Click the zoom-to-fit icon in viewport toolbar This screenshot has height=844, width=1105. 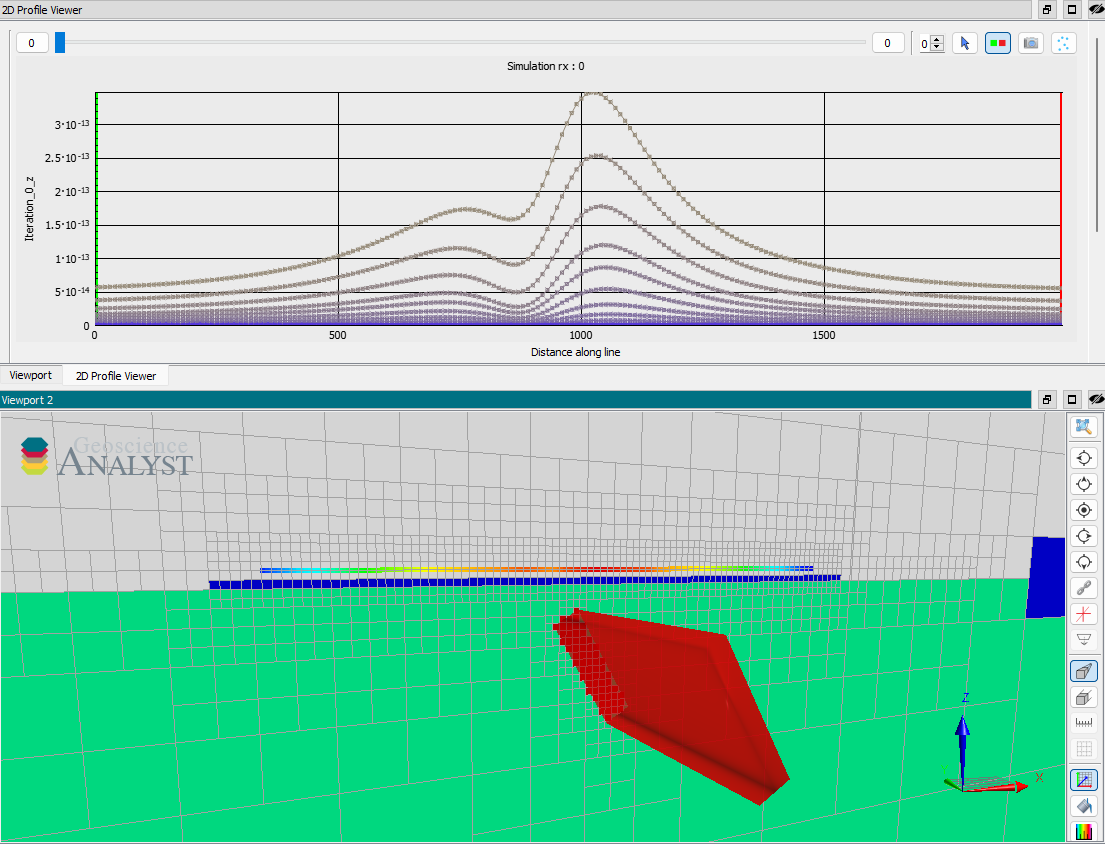click(1083, 428)
